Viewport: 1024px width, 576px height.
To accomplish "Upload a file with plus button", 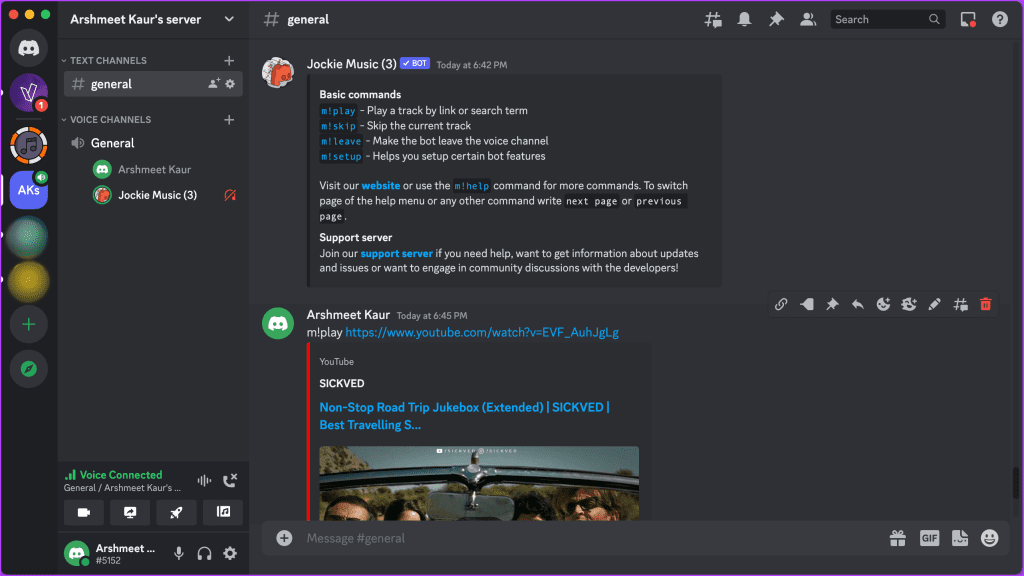I will click(x=284, y=538).
